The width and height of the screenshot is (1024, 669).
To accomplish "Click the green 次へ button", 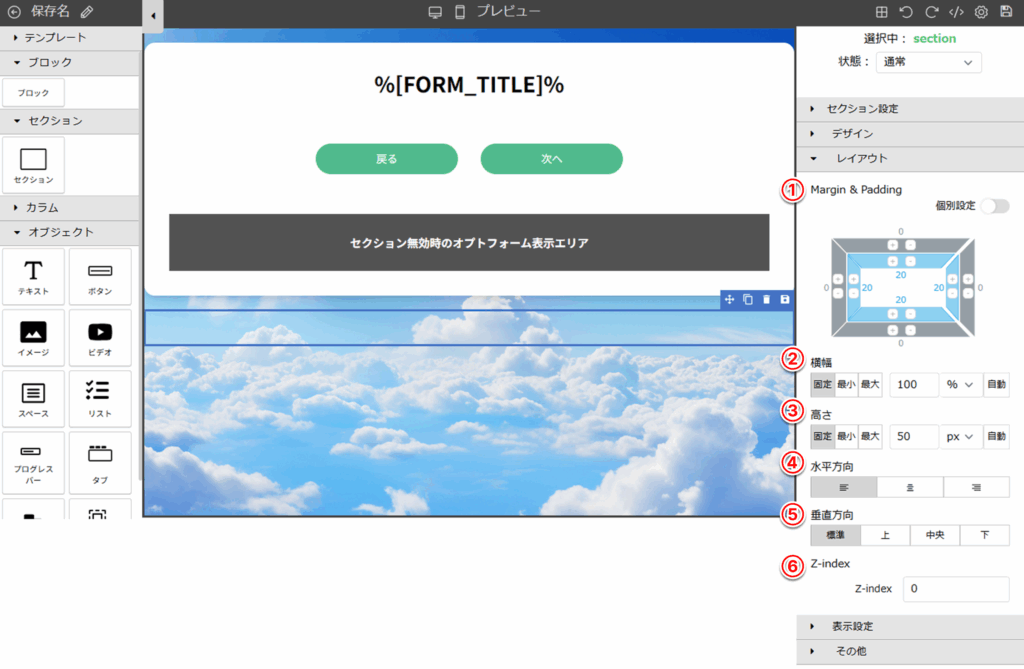I will (x=552, y=159).
